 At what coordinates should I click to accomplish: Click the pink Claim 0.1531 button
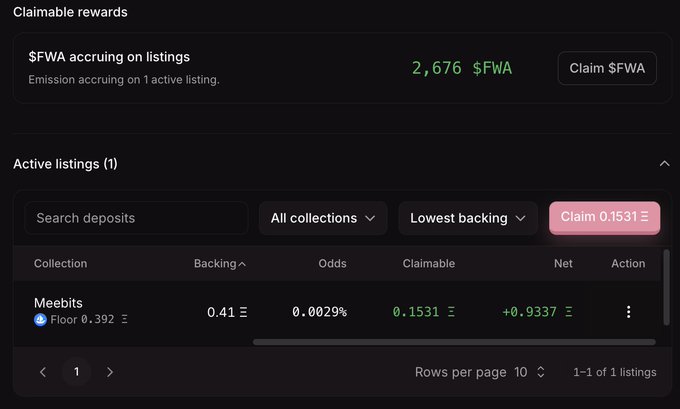[605, 217]
